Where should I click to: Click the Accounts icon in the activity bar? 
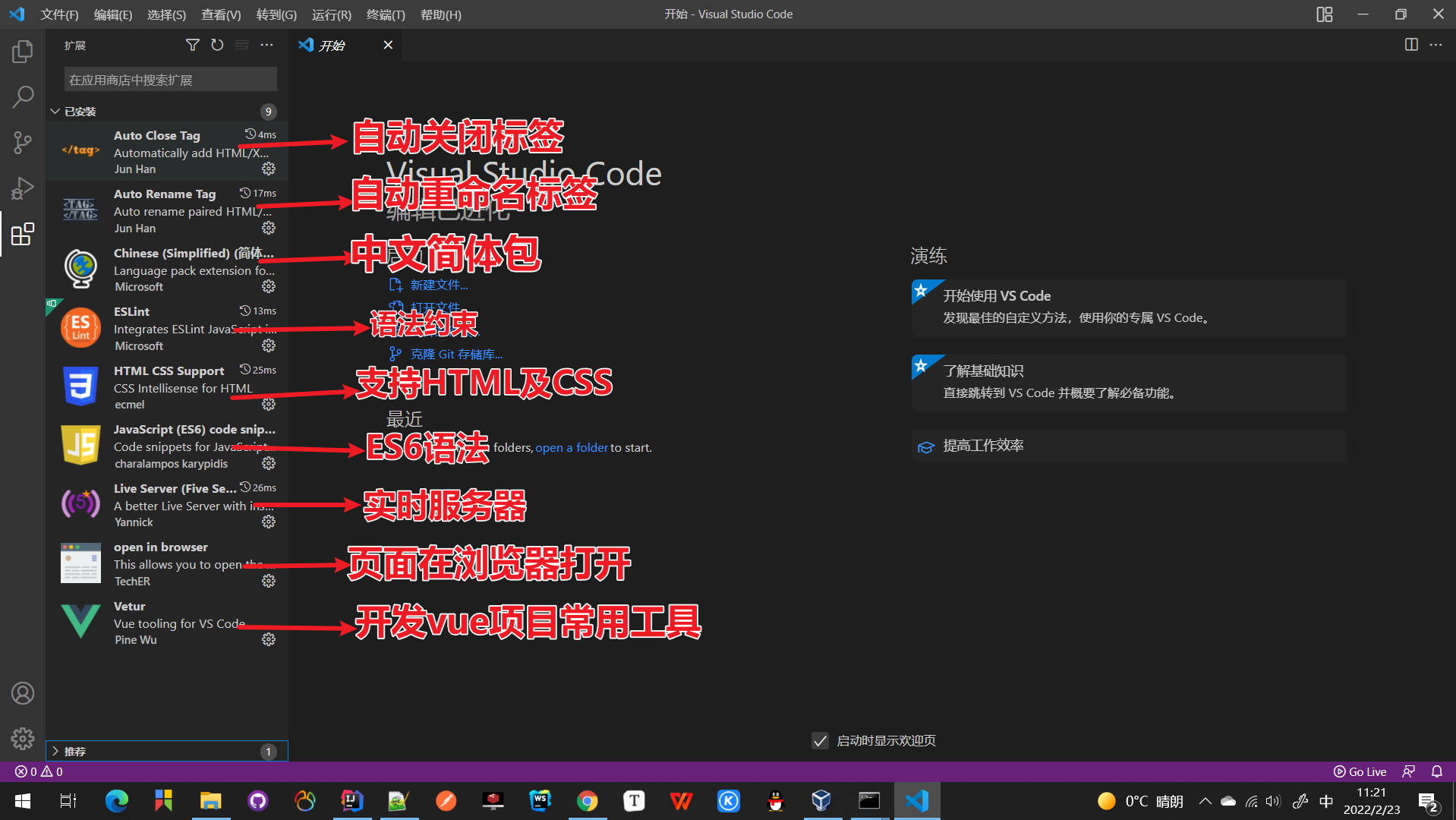(22, 692)
